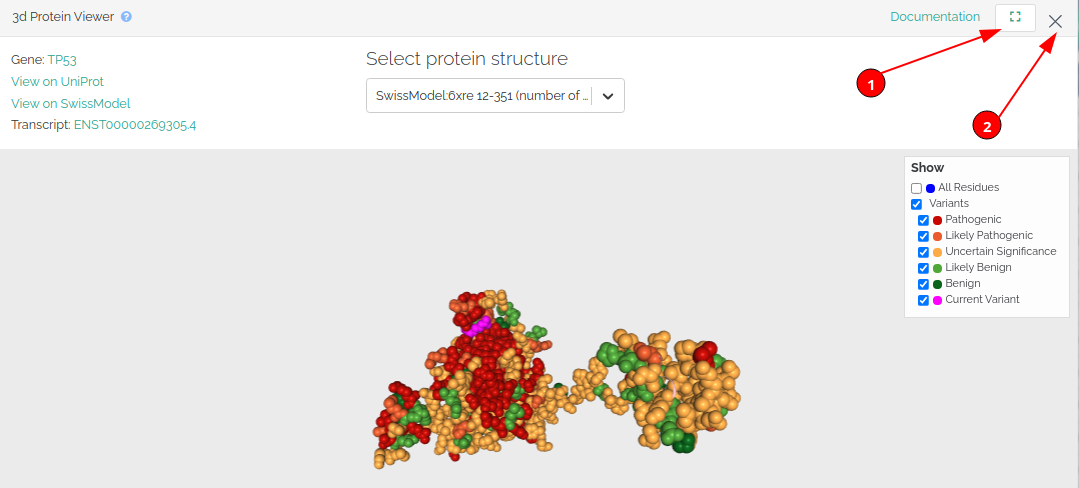1079x488 pixels.
Task: Hide Uncertain Significance variants checkbox
Action: 923,252
